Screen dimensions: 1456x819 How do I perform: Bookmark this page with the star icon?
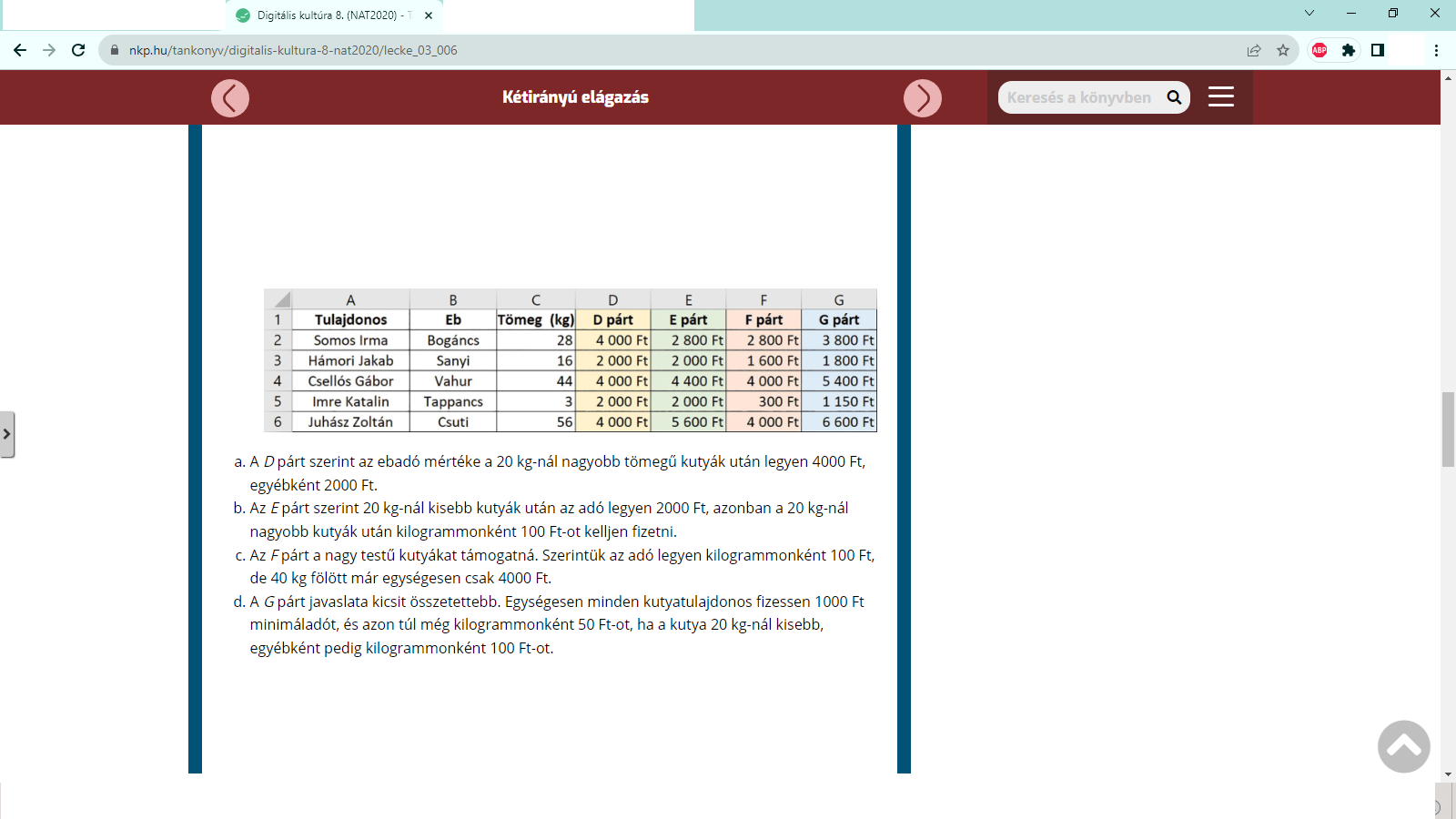[1283, 50]
